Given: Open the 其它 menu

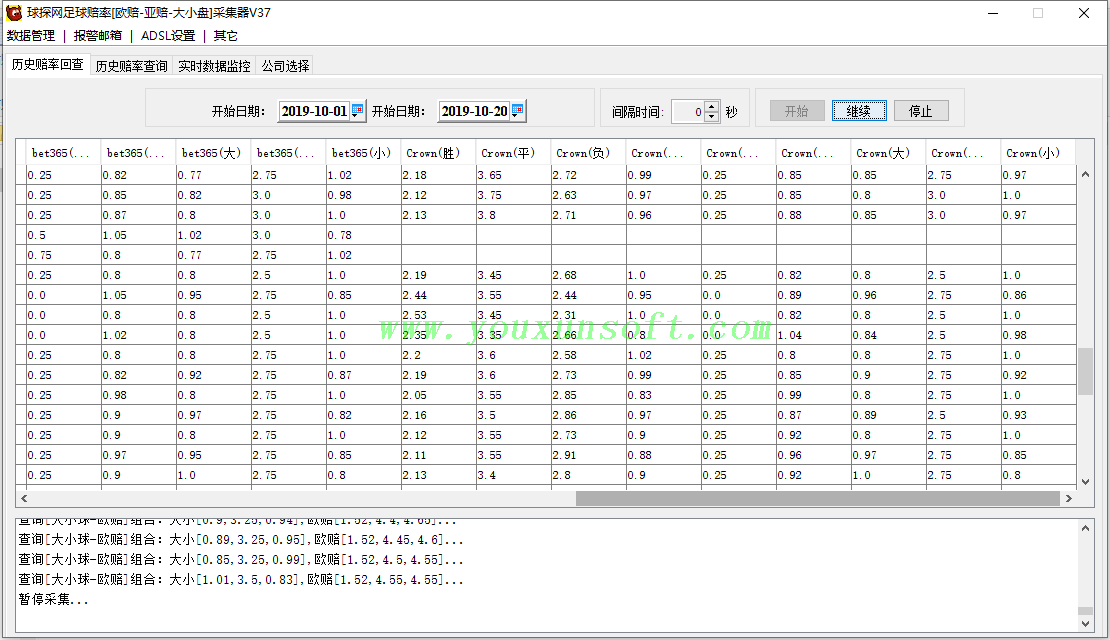Looking at the screenshot, I should coord(226,35).
